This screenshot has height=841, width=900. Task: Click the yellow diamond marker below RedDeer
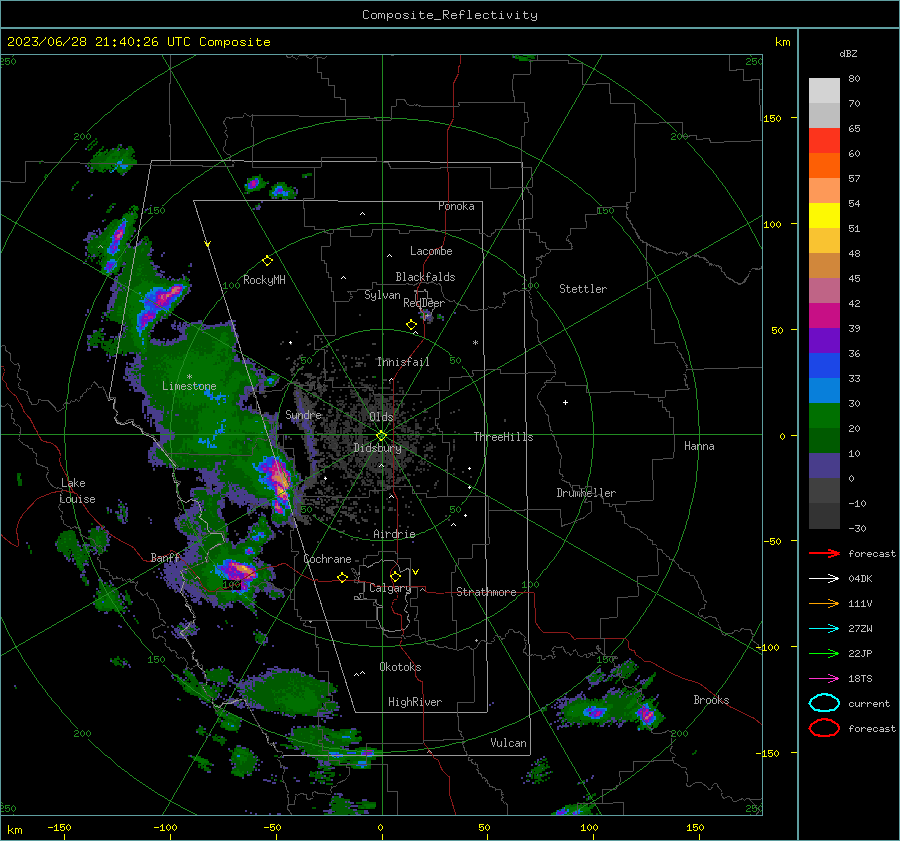pos(411,325)
